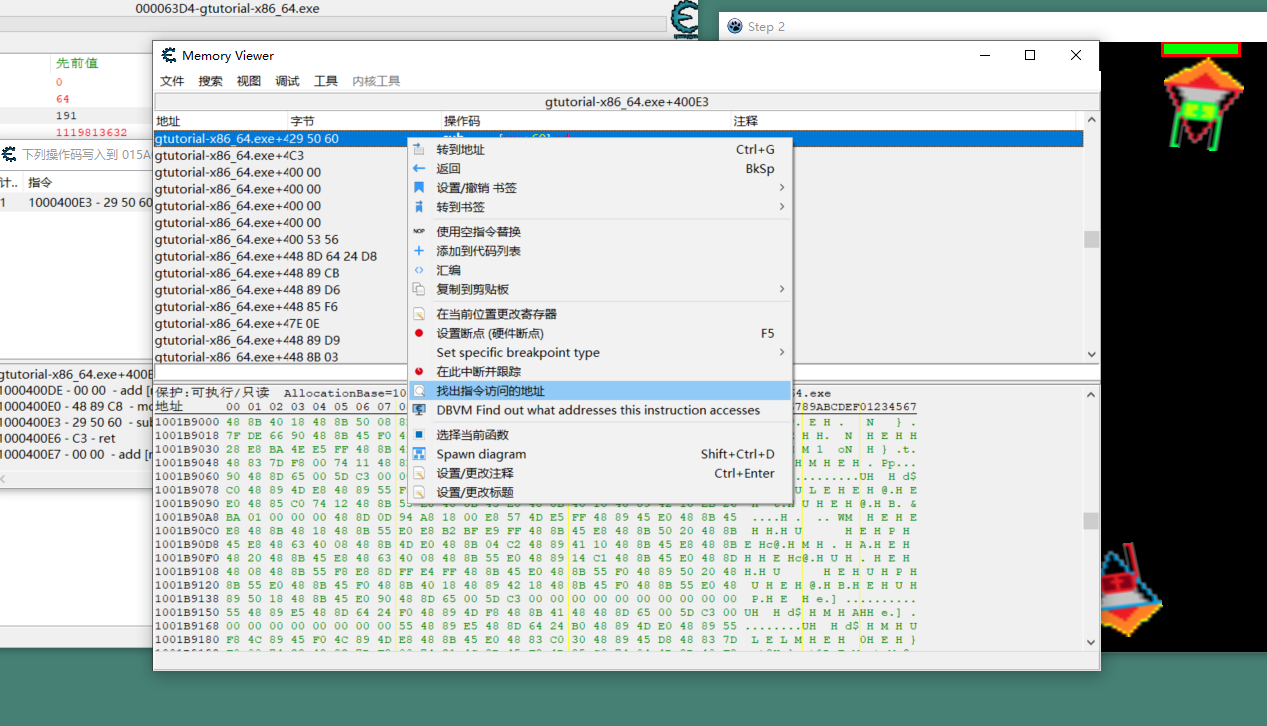Choose 选择当前函数 in the context menu

tap(471, 434)
